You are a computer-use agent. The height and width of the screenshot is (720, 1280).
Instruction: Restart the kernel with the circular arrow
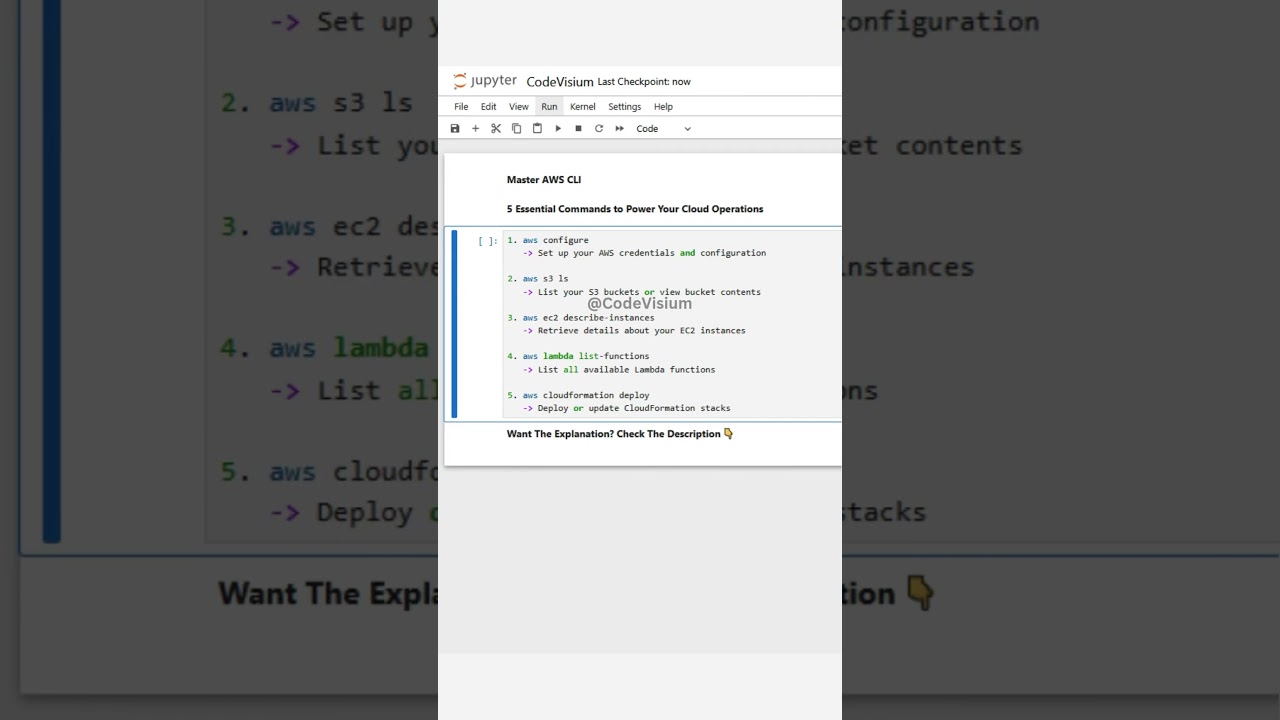pos(599,128)
